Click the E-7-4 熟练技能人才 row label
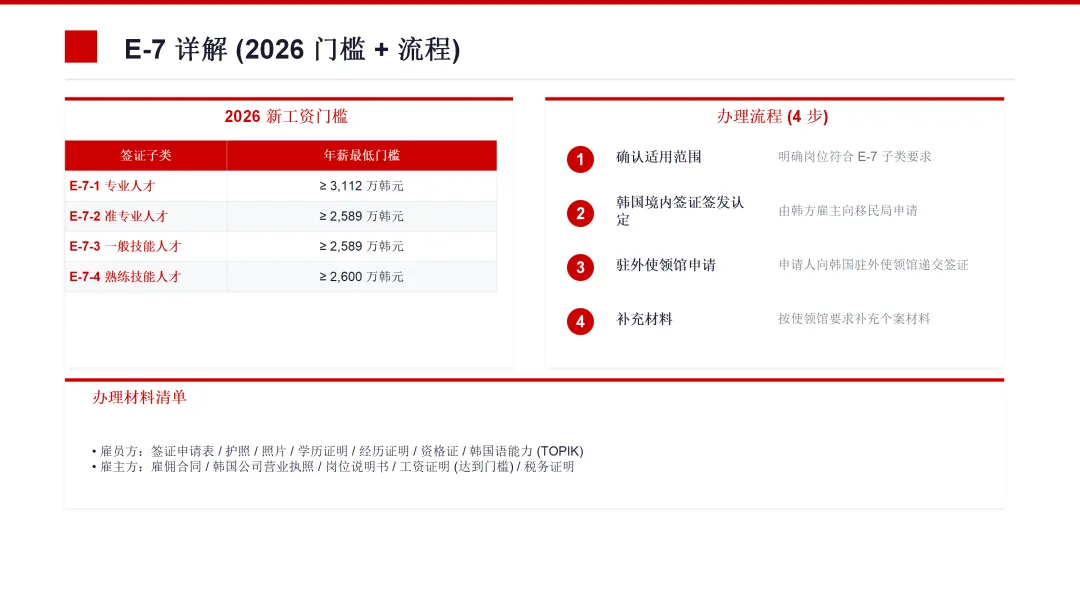The width and height of the screenshot is (1080, 608). (x=125, y=276)
